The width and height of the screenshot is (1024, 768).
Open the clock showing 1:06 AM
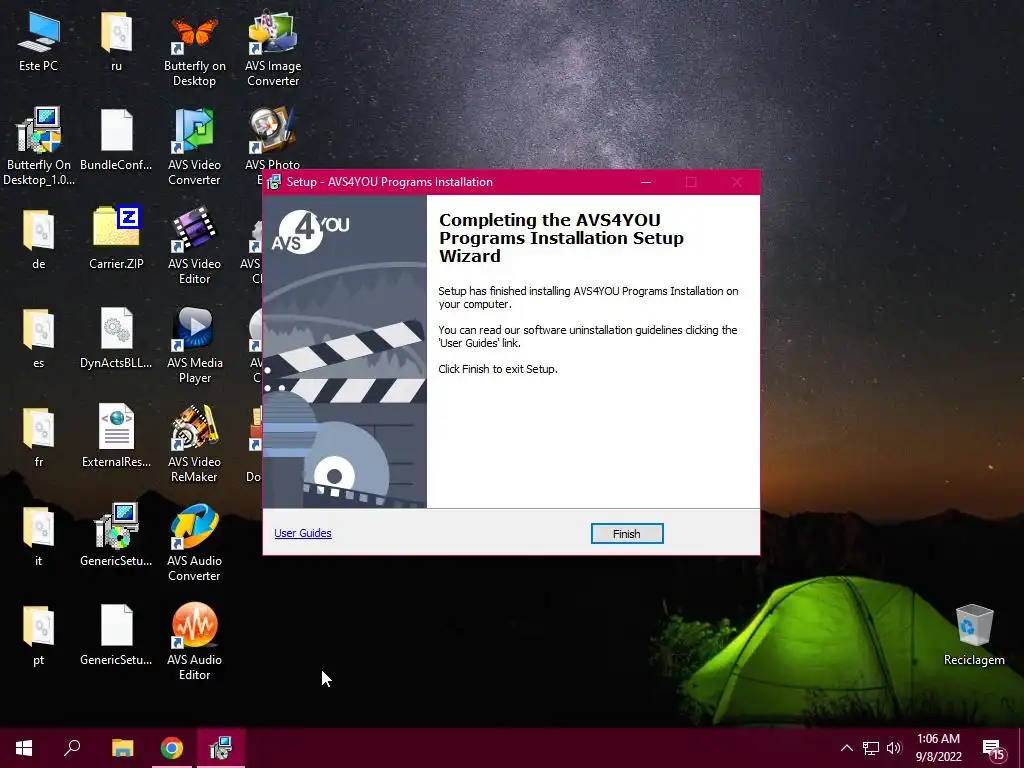tap(938, 748)
